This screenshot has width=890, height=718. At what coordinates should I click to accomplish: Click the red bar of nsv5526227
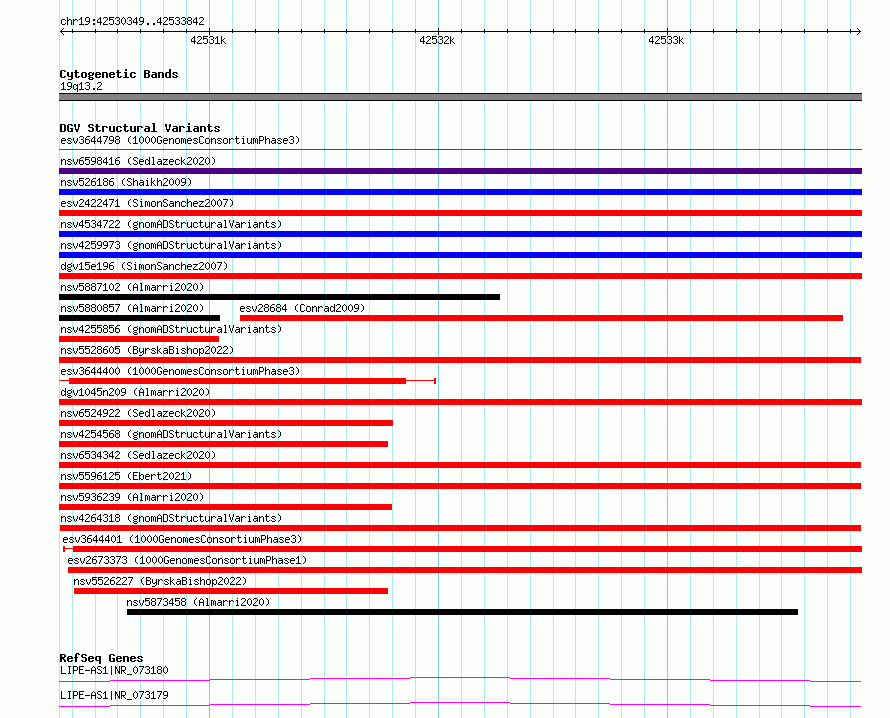(231, 591)
